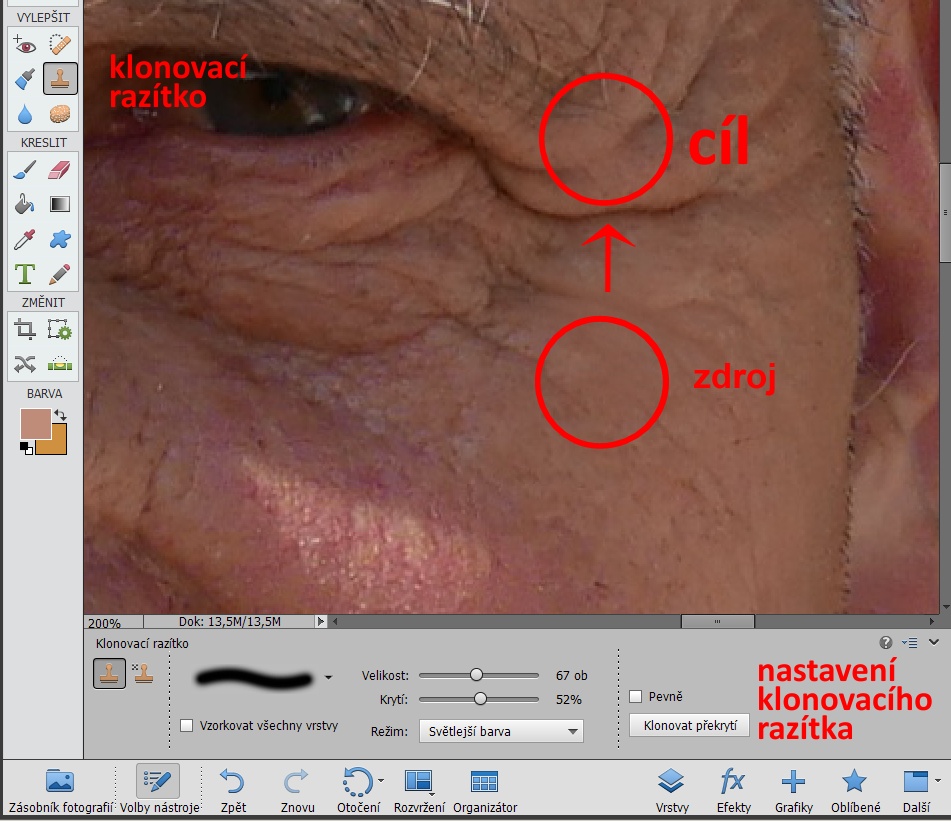Select the Spot Healing Brush bandage tool
951x822 pixels.
(x=60, y=43)
